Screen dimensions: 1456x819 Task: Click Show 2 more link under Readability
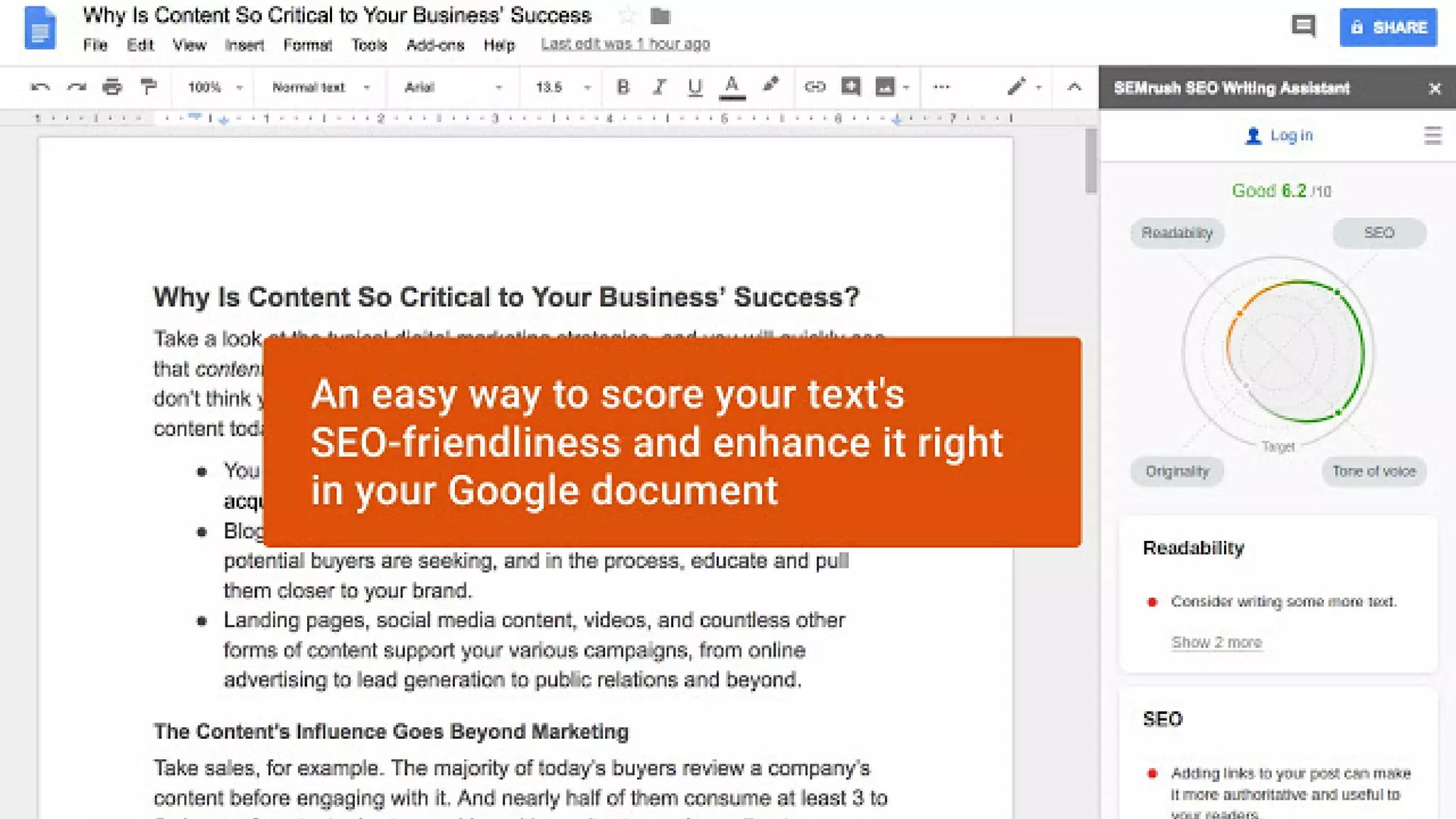(1216, 643)
